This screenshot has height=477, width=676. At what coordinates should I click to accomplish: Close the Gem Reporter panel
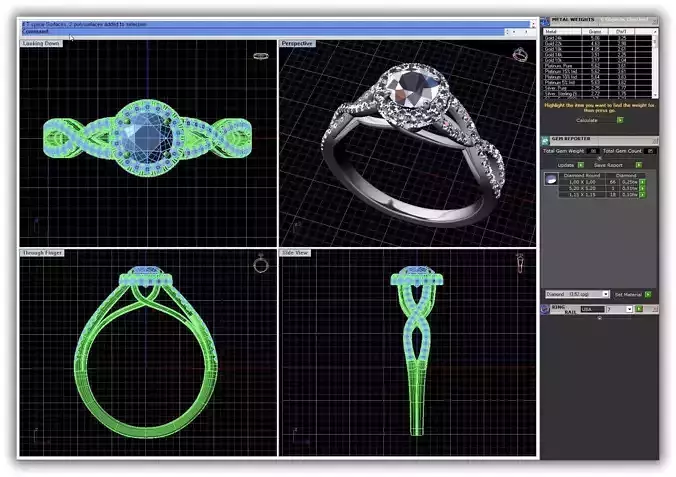tap(655, 141)
